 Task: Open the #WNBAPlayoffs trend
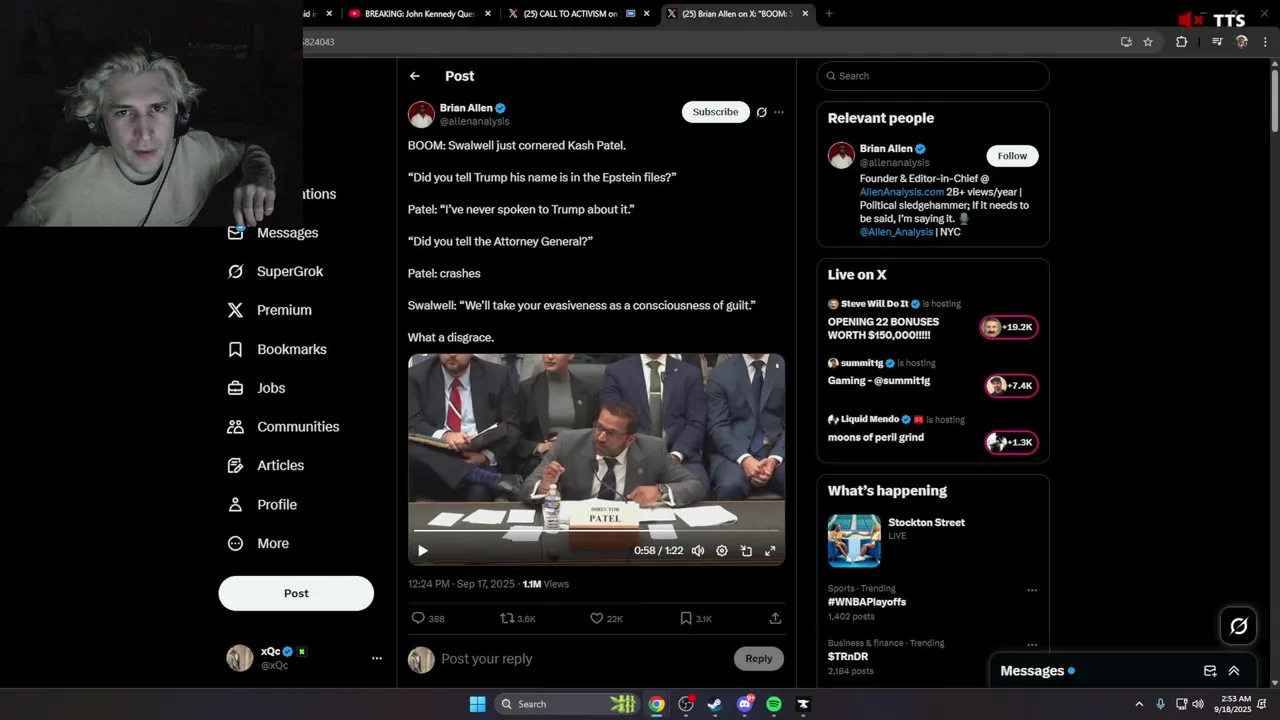click(x=867, y=602)
